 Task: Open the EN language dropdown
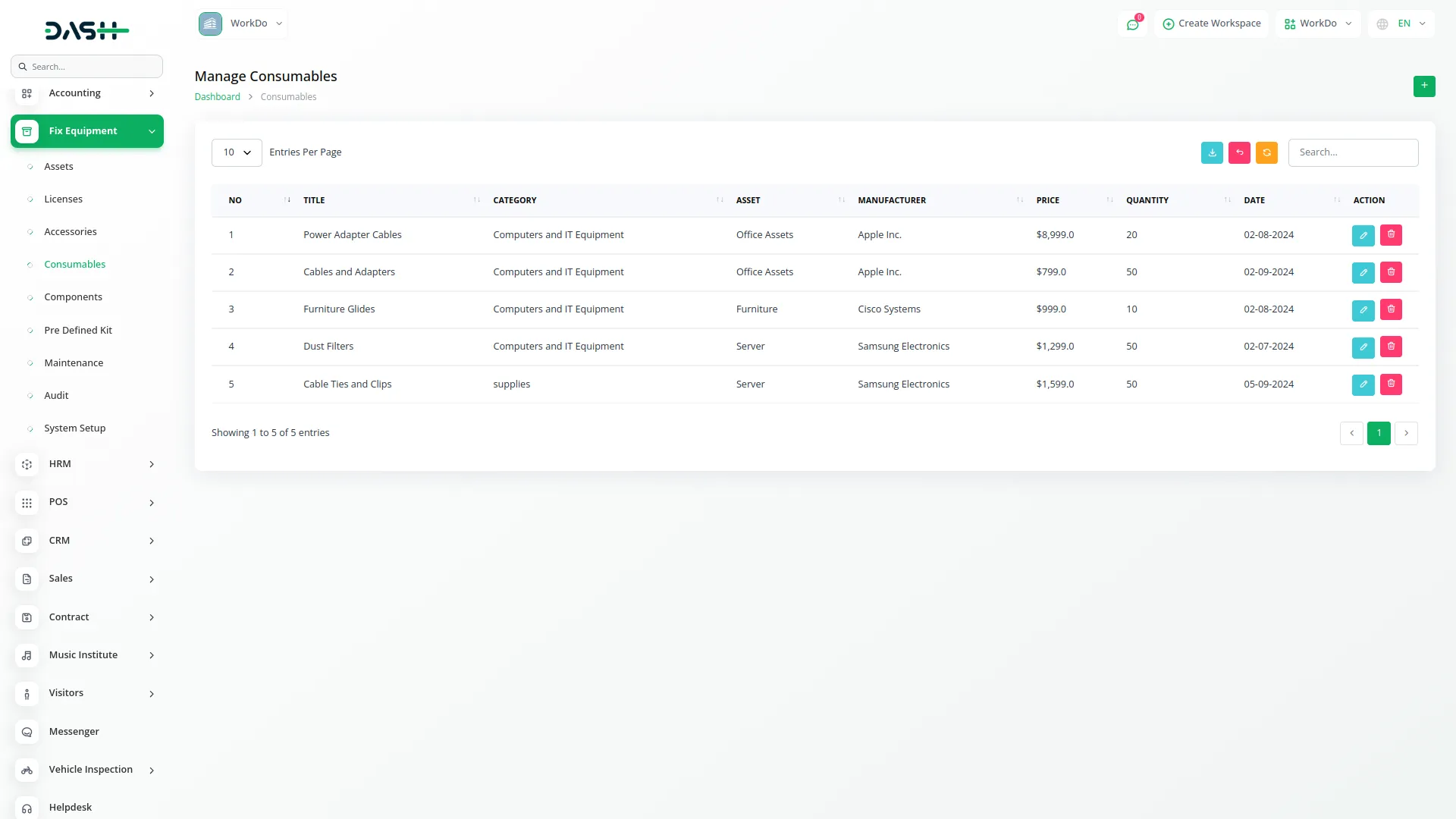coord(1402,24)
